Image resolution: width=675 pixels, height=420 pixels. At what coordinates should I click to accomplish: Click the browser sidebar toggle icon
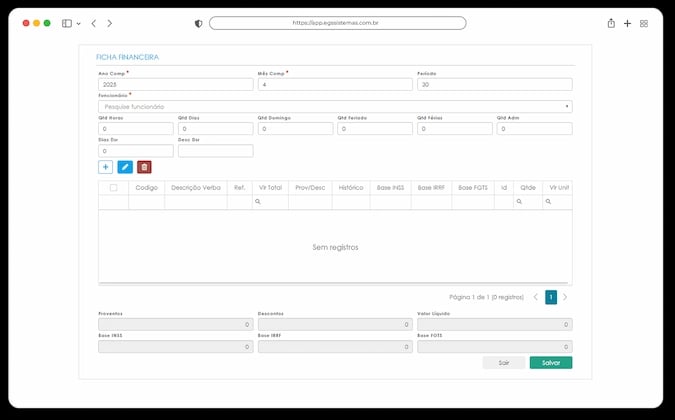pyautogui.click(x=67, y=23)
